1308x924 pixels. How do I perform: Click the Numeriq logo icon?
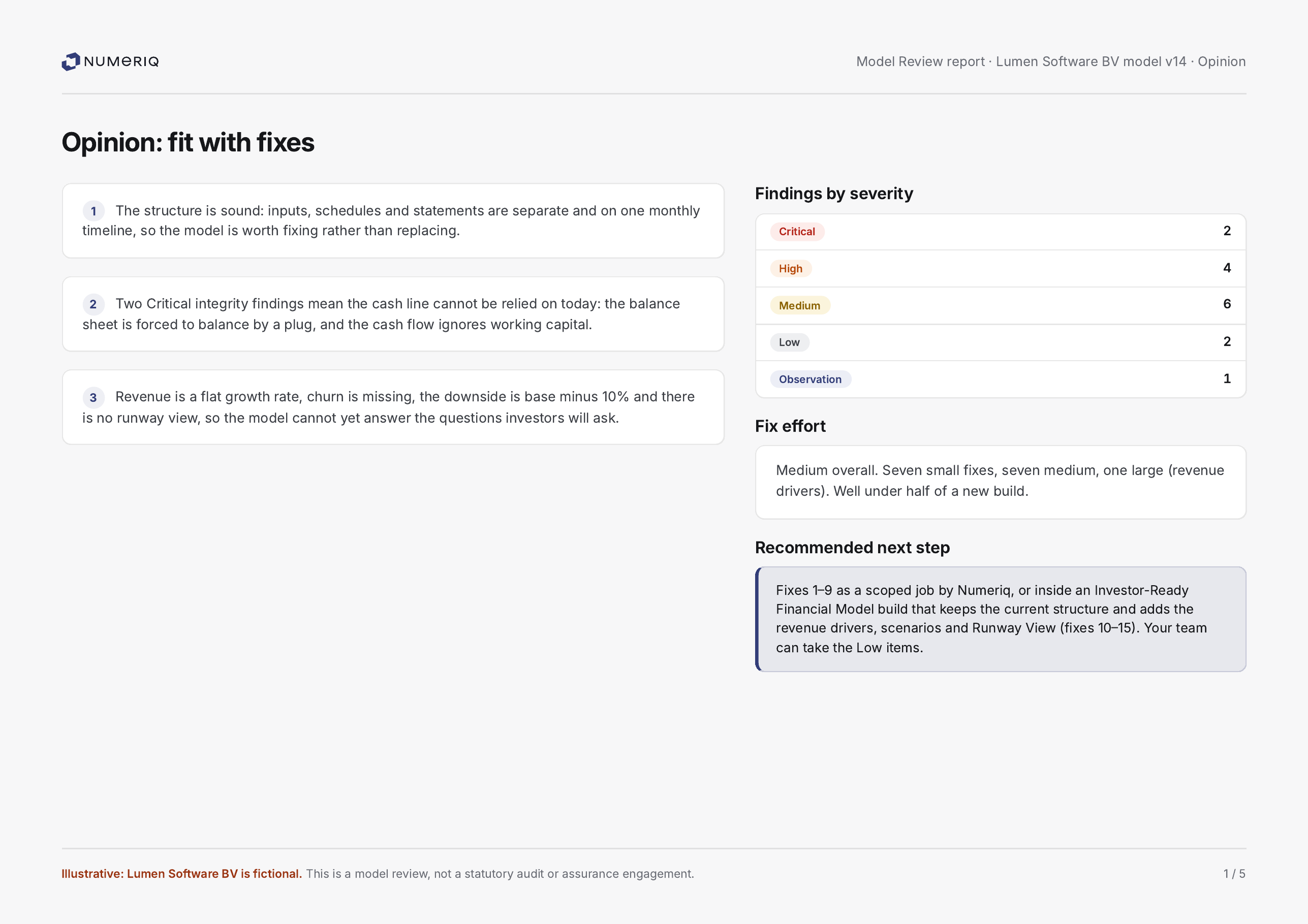click(71, 61)
